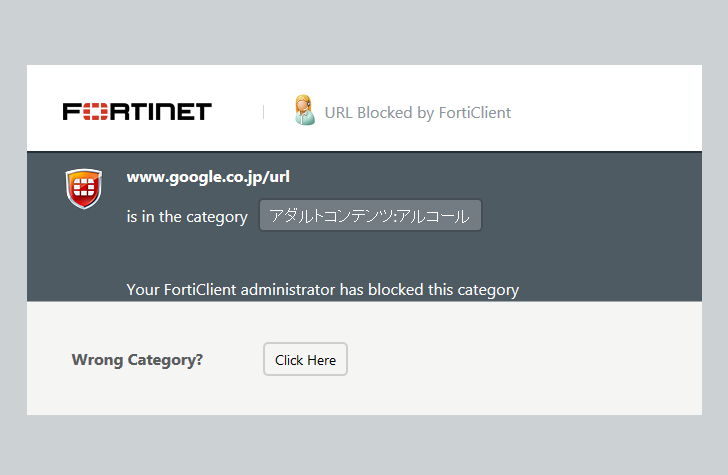Click the red grid emblem in Fortinet wordmark
728x475 pixels.
[95, 111]
